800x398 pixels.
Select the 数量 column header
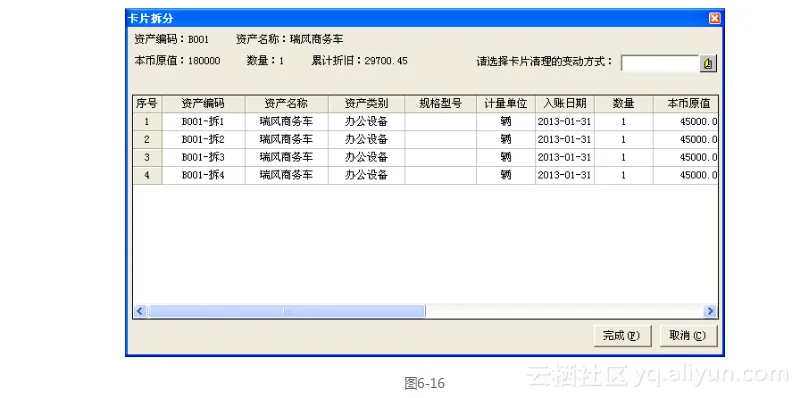click(623, 104)
